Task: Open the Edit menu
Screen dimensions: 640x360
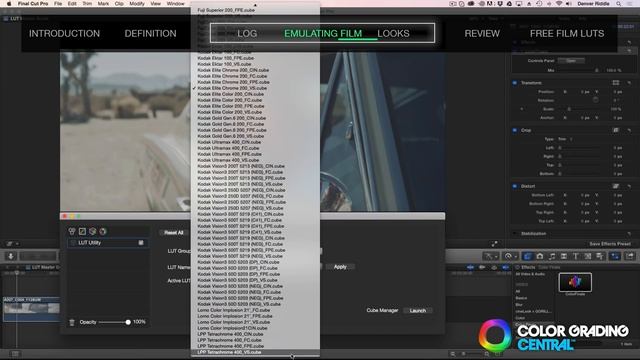Action: pyautogui.click(x=72, y=4)
